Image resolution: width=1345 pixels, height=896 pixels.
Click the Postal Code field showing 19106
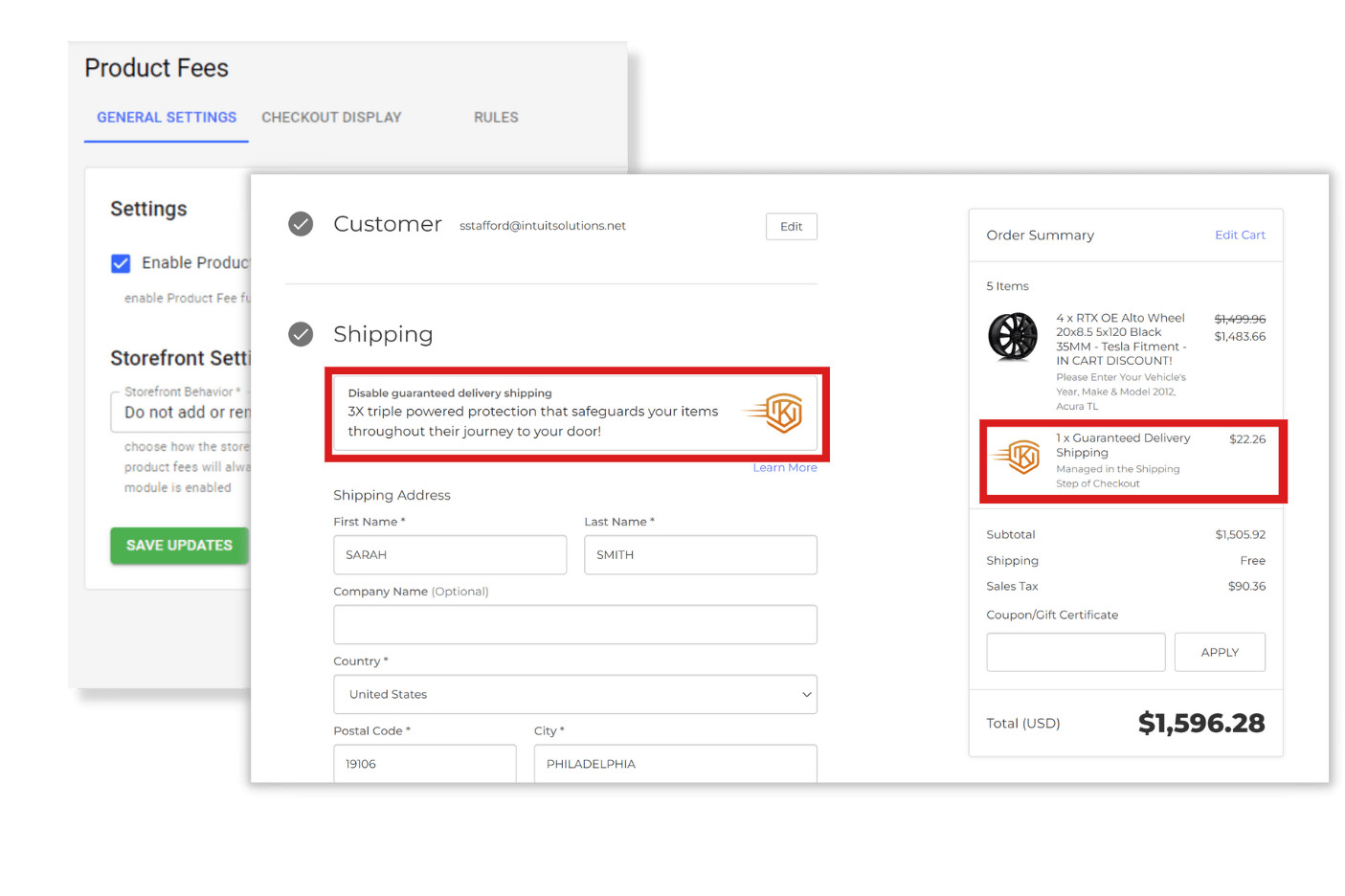[x=424, y=764]
